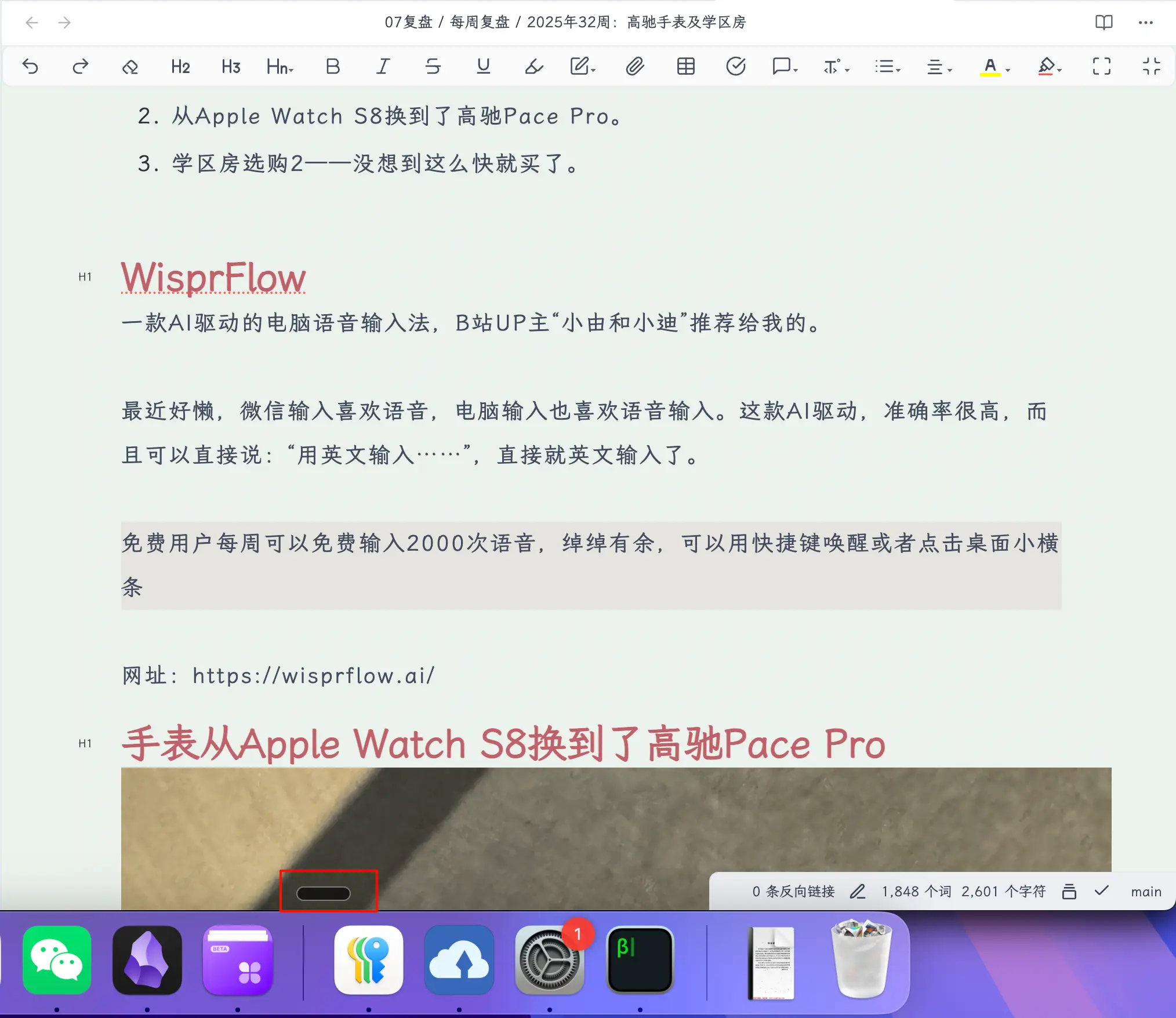Expand the Hn heading level dropdown
This screenshot has height=1018, width=1176.
tap(280, 67)
